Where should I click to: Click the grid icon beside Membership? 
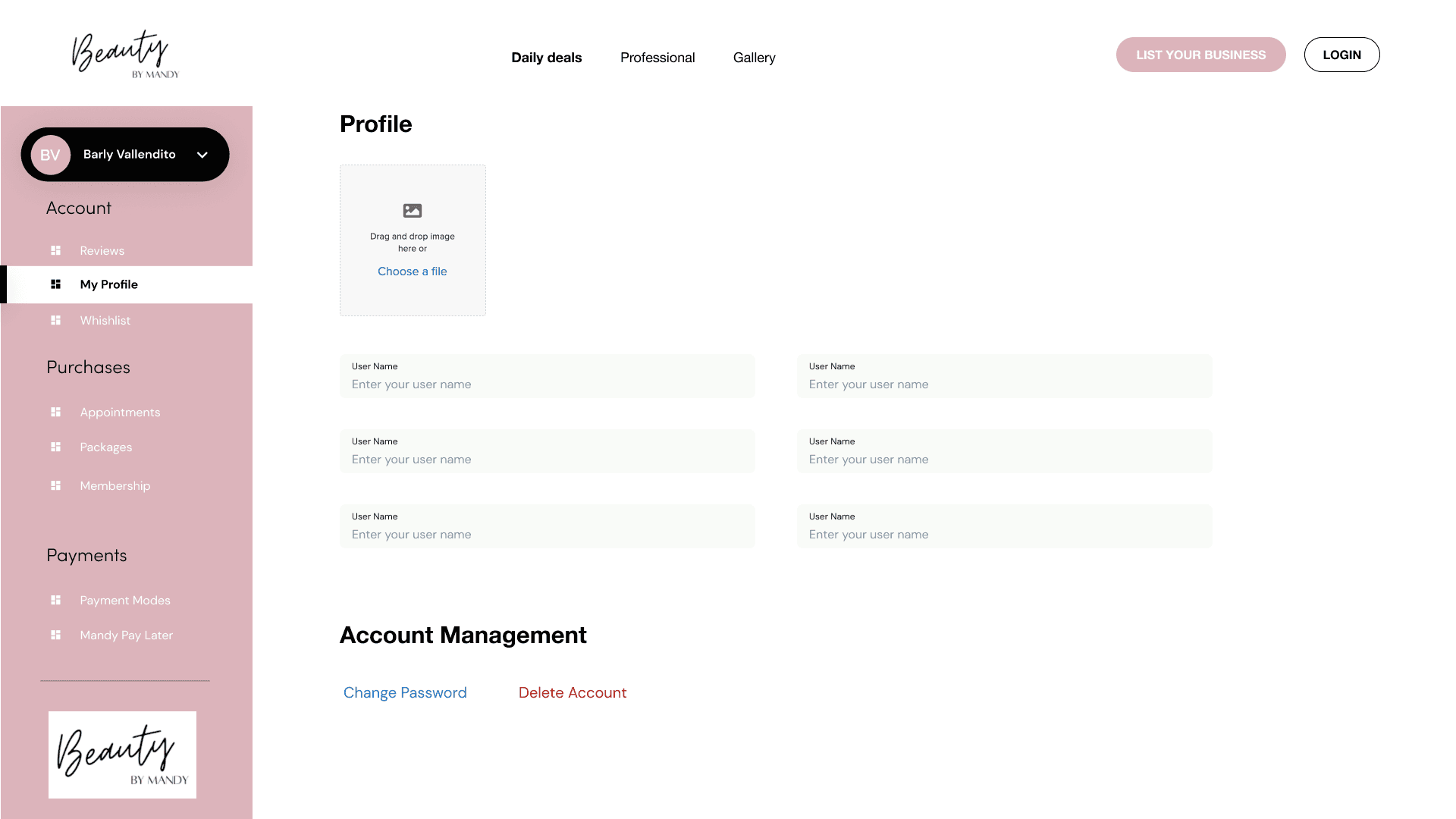[x=55, y=485]
